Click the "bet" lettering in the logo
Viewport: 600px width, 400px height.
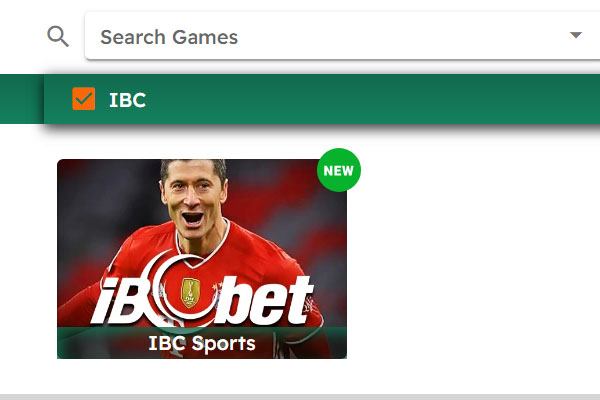264,300
